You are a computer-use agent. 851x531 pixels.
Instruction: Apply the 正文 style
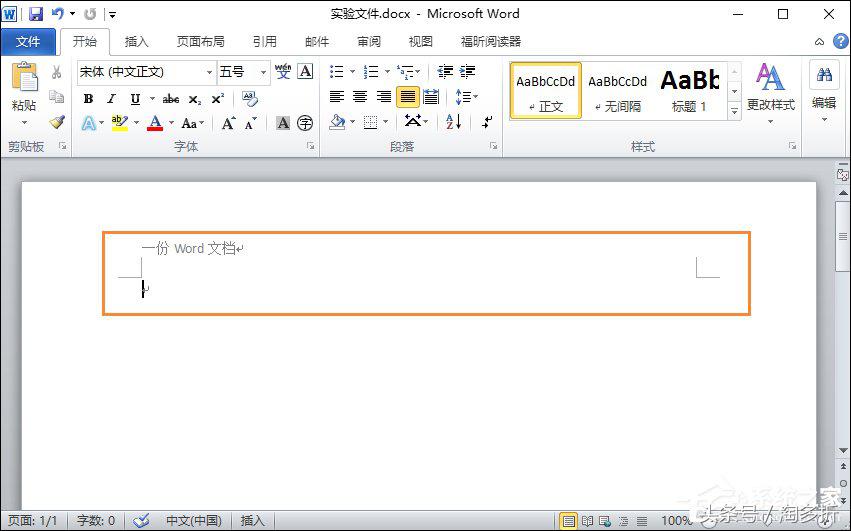pos(545,91)
